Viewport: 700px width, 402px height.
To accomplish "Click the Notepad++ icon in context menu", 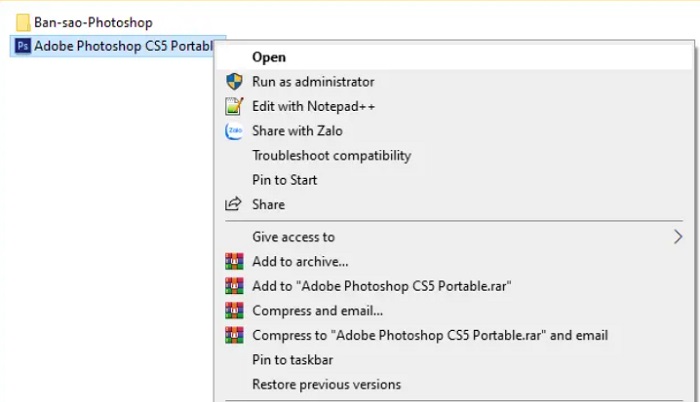I will pyautogui.click(x=234, y=106).
